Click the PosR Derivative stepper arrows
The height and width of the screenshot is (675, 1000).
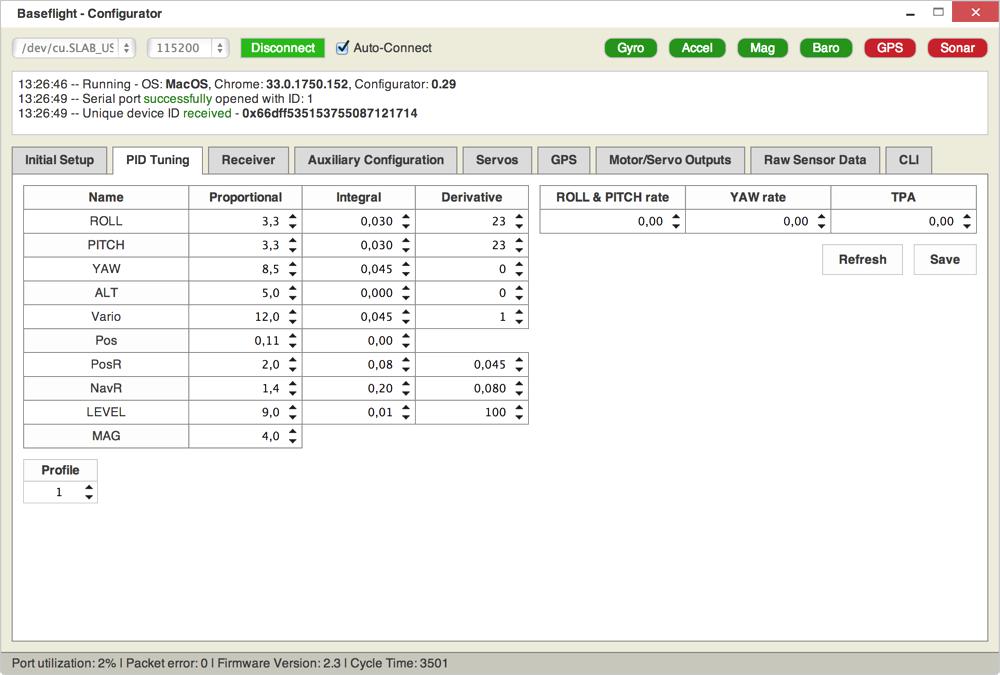tap(519, 364)
